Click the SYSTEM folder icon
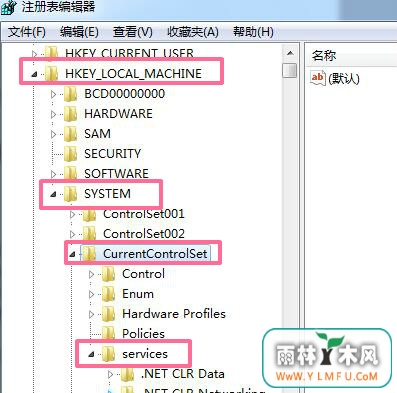The height and width of the screenshot is (393, 397). pos(70,194)
